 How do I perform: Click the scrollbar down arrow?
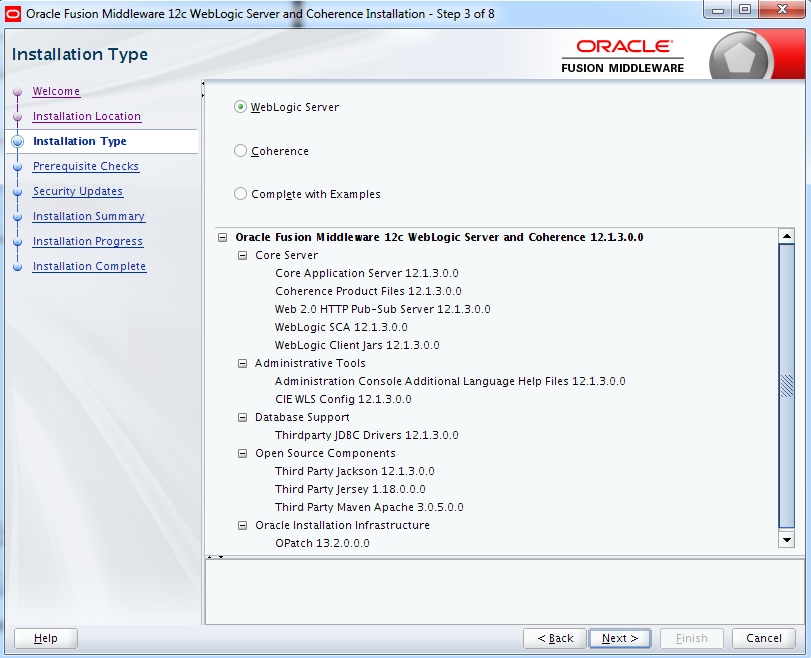pos(786,540)
